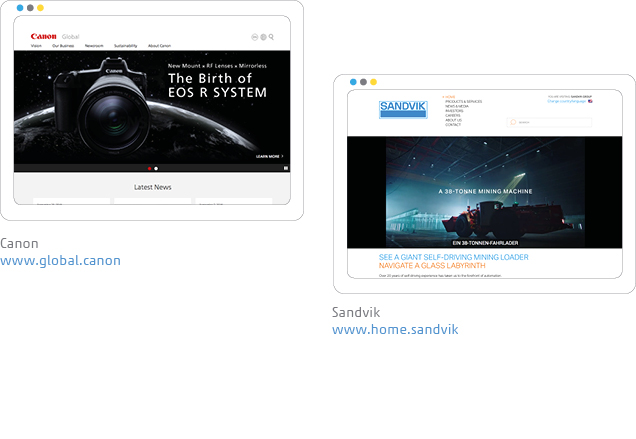Open Our Business menu item

click(63, 46)
